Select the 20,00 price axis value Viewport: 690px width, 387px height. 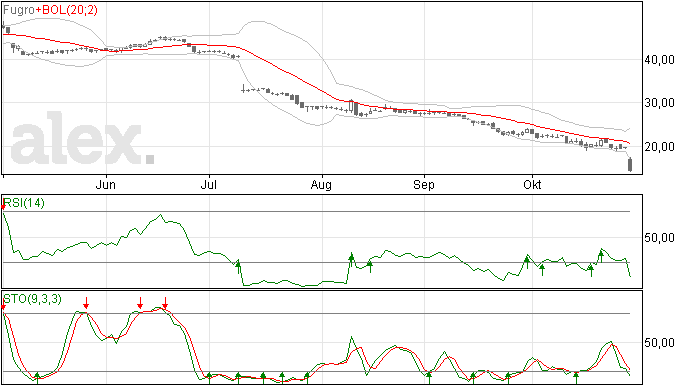(660, 147)
